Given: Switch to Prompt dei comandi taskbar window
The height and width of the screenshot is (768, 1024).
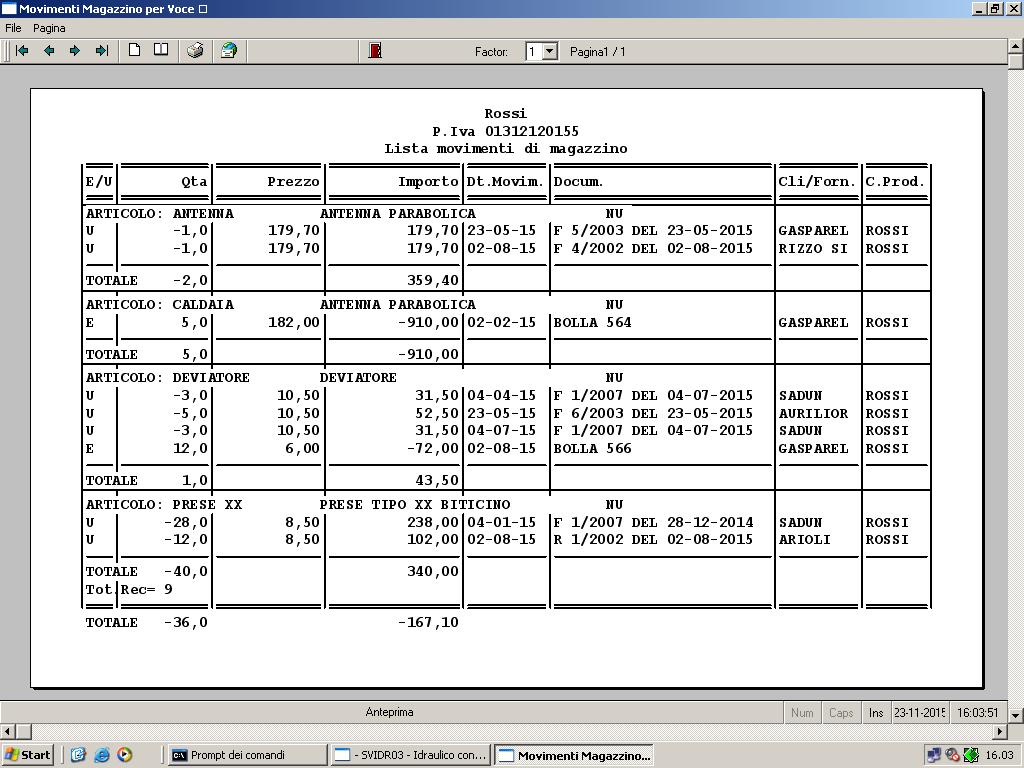Looking at the screenshot, I should (x=247, y=755).
